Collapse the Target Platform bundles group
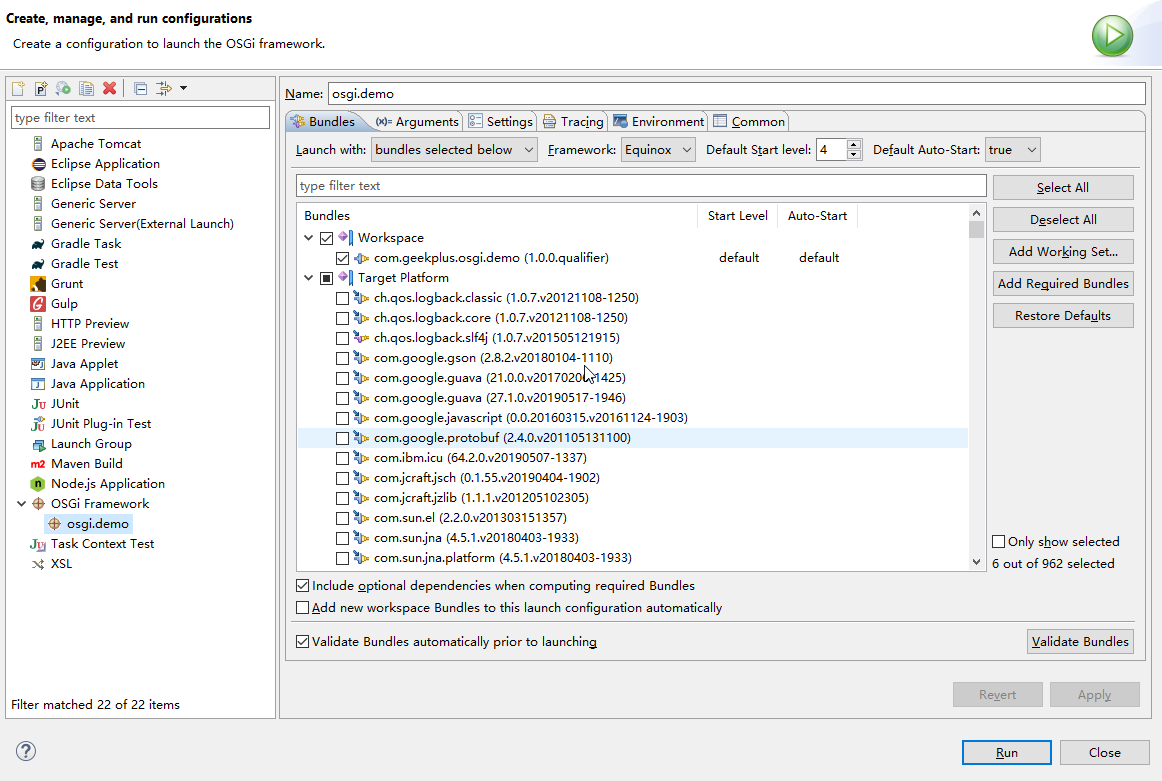The width and height of the screenshot is (1162, 781). coord(308,278)
